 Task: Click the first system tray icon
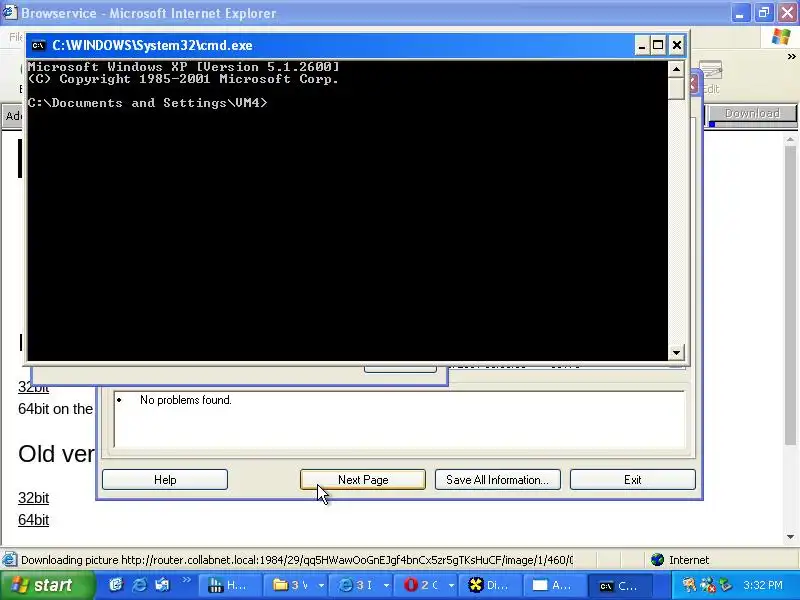tap(689, 585)
